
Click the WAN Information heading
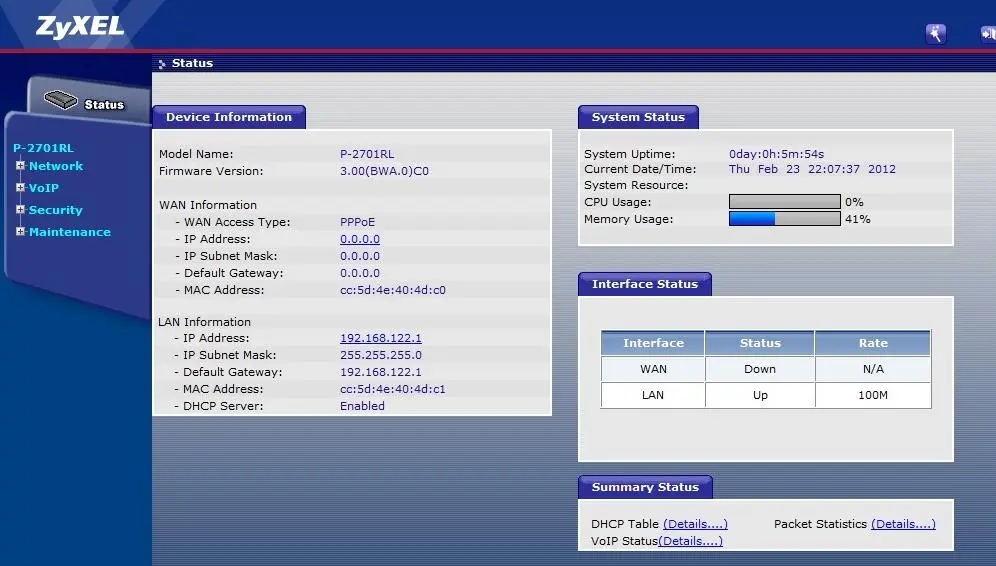pyautogui.click(x=208, y=205)
